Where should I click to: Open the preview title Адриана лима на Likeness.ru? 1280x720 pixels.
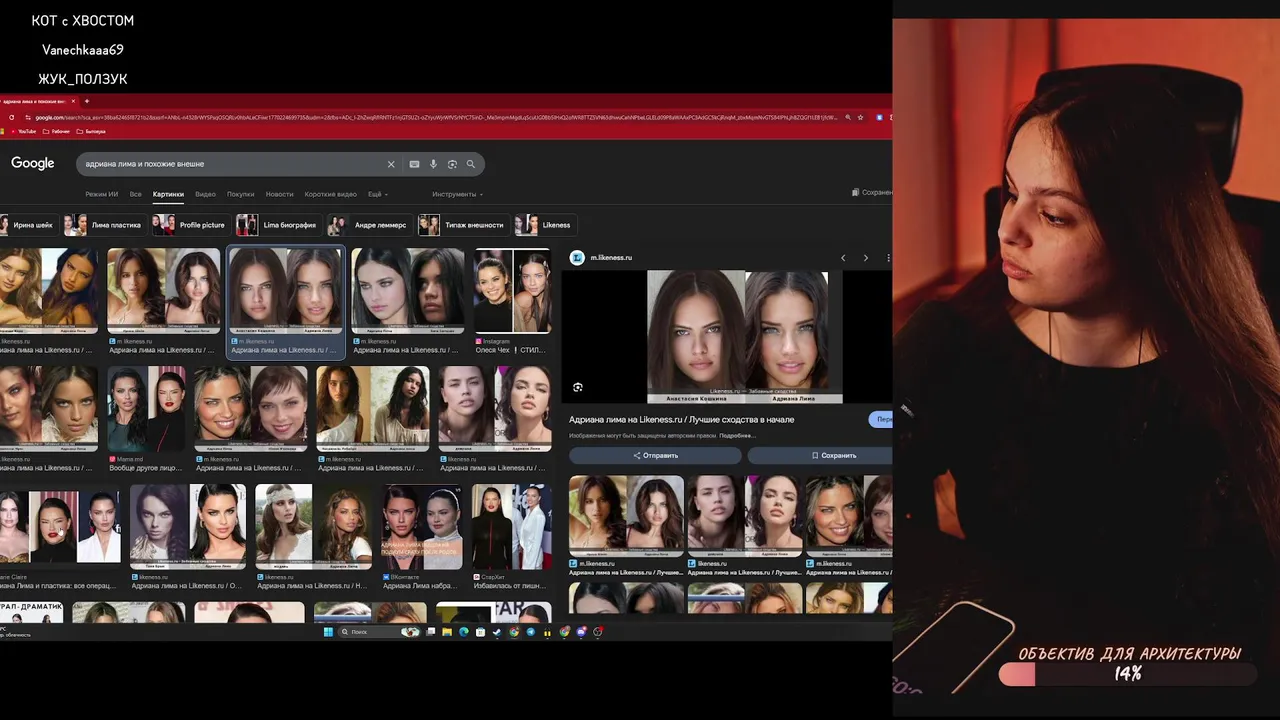tap(681, 419)
